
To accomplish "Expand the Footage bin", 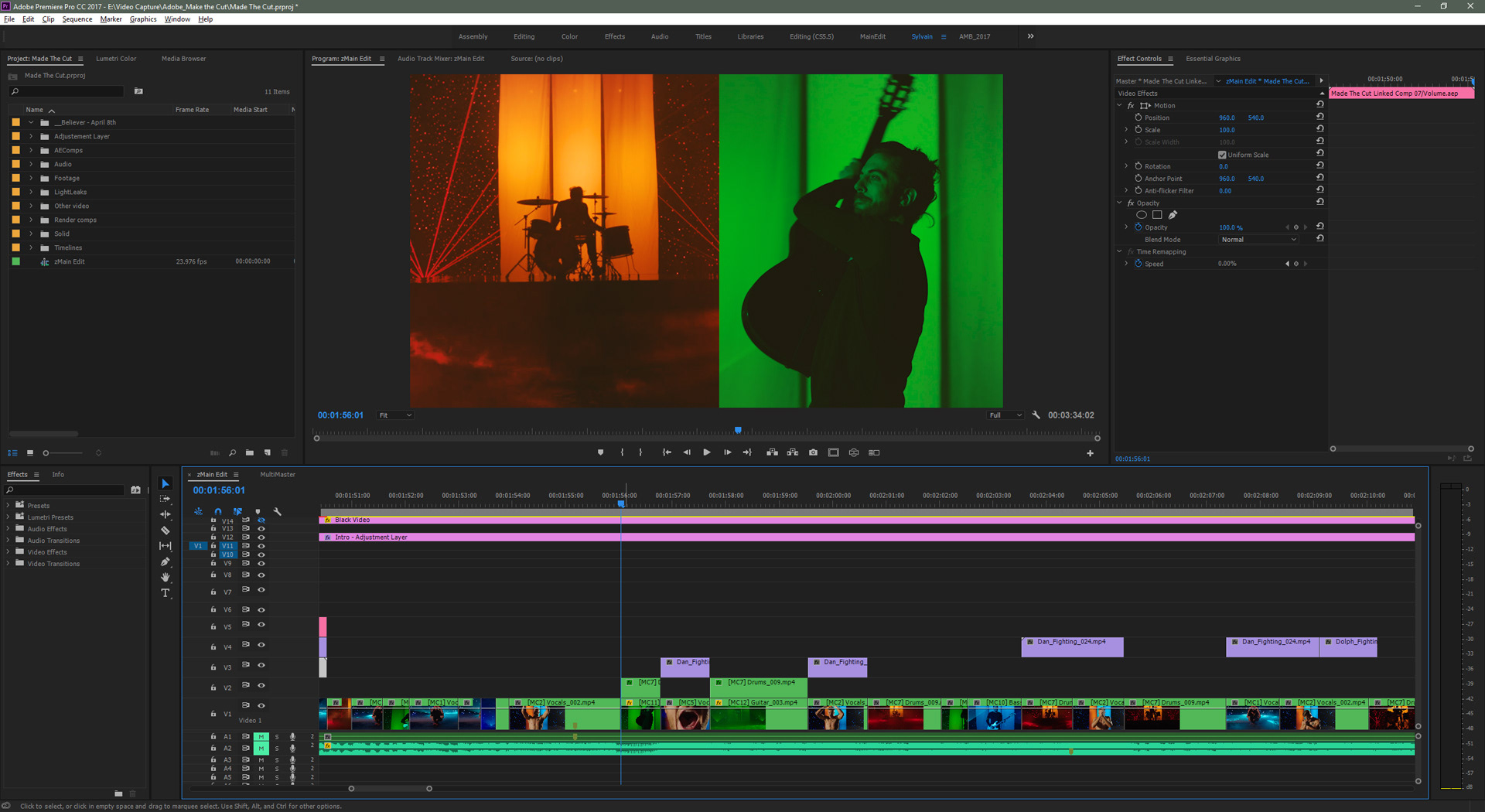I will coord(31,179).
